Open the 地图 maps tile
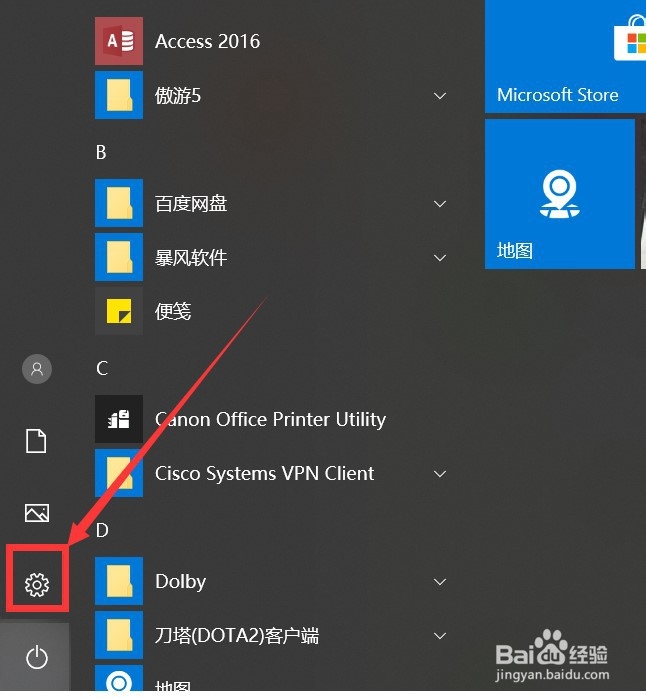 click(x=560, y=194)
